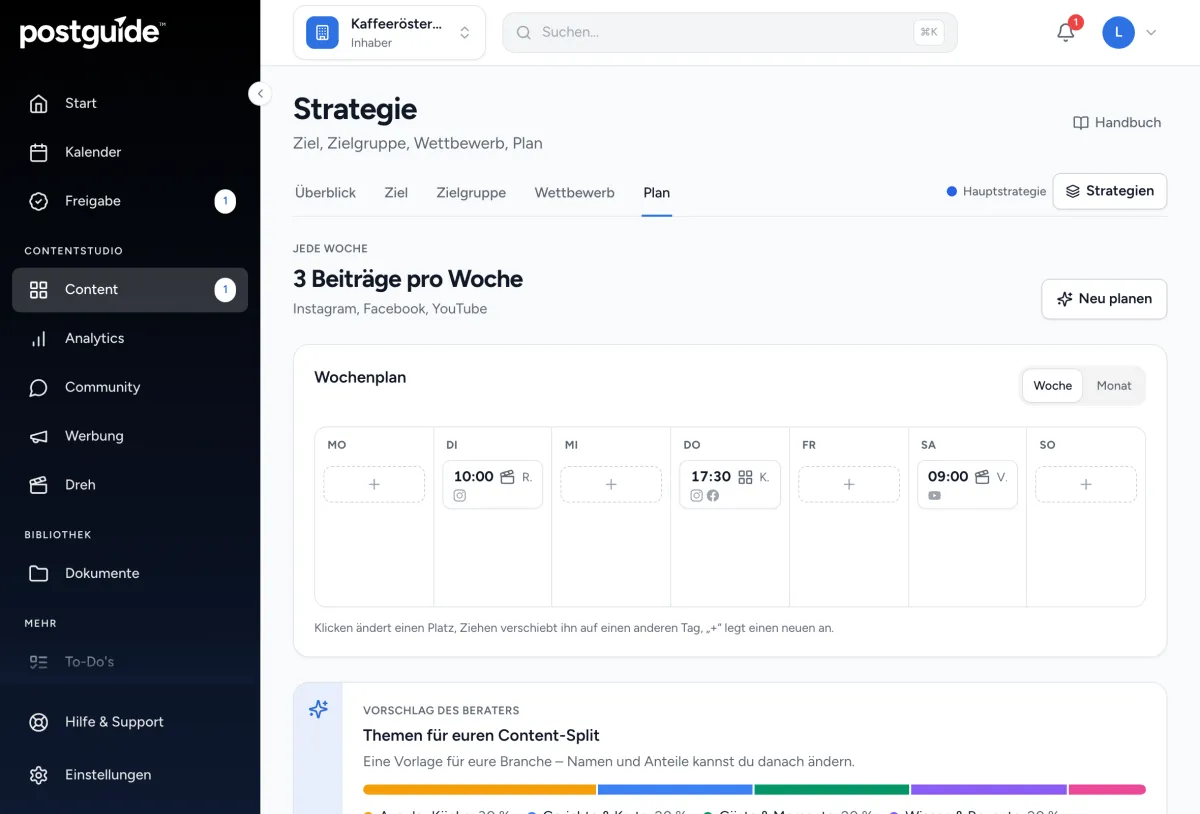1200x814 pixels.
Task: Open Community chat bubble icon
Action: pos(39,388)
